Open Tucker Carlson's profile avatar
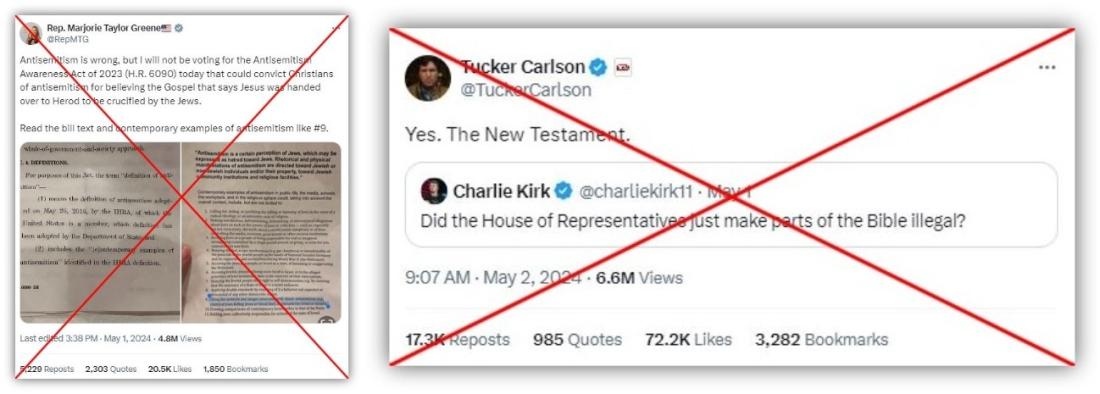 point(427,78)
